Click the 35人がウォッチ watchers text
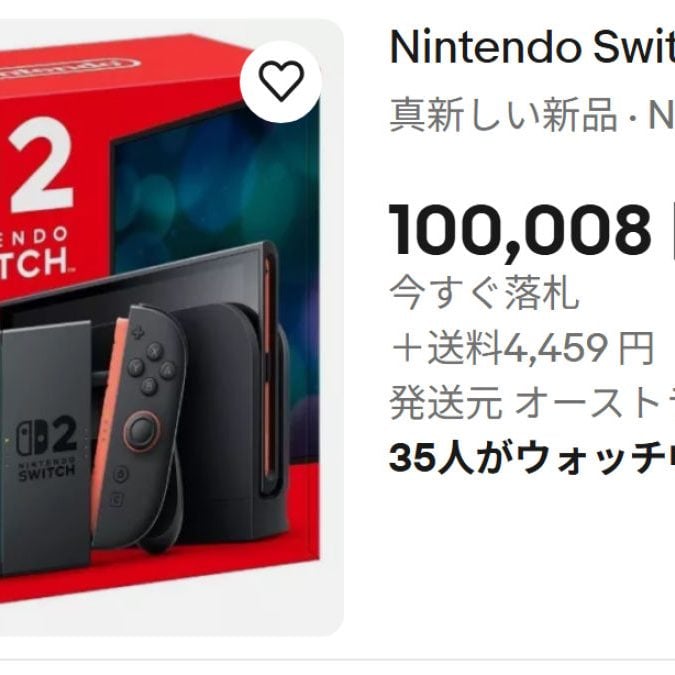675x675 pixels. (x=532, y=457)
